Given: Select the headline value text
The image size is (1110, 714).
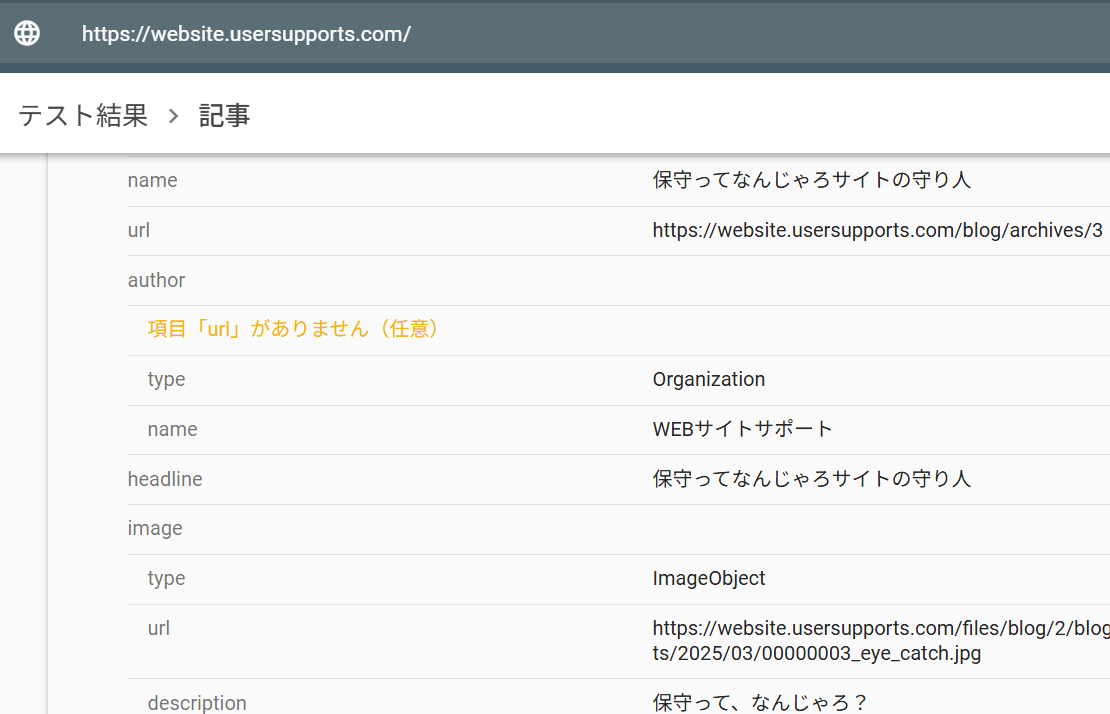Looking at the screenshot, I should click(811, 479).
